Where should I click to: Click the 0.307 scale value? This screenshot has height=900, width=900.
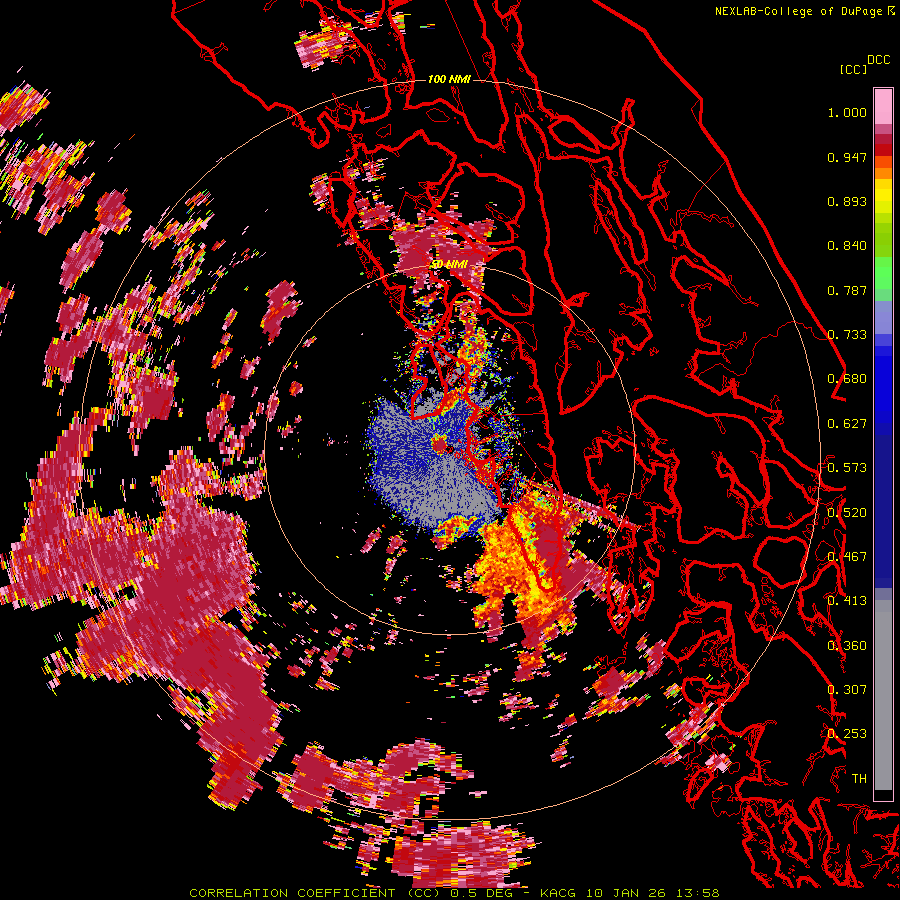pos(847,690)
